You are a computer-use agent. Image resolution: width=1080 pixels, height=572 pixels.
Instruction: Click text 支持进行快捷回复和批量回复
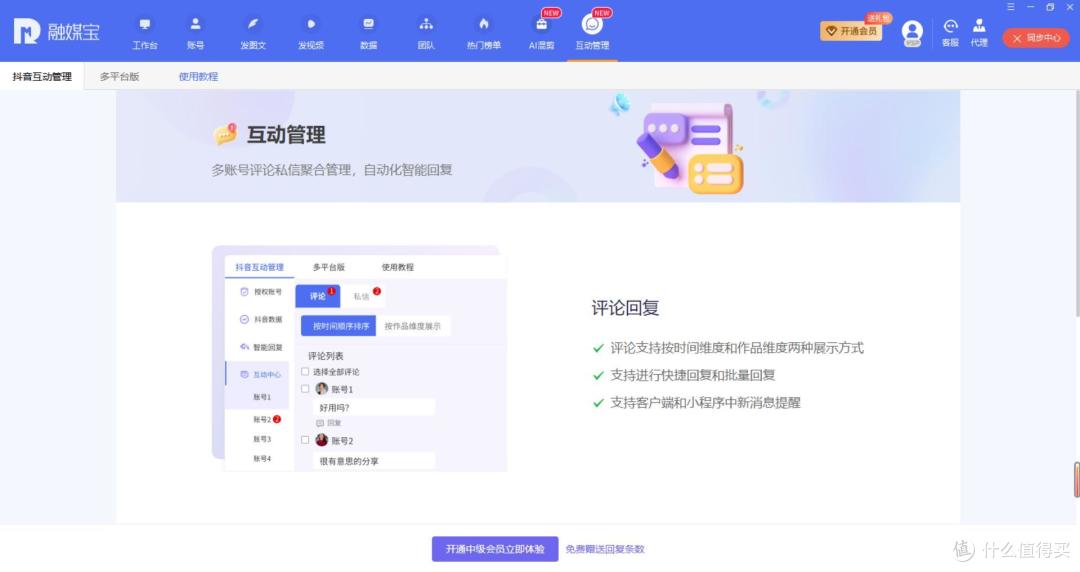pyautogui.click(x=692, y=376)
